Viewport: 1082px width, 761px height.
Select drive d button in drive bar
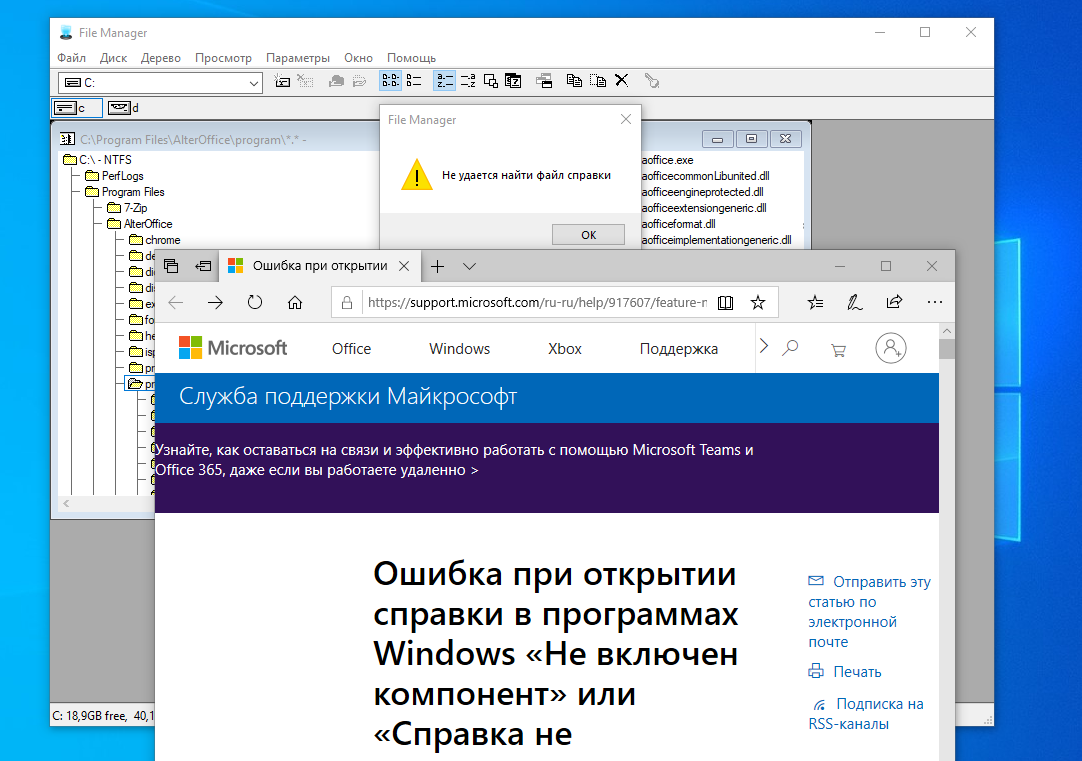[124, 108]
